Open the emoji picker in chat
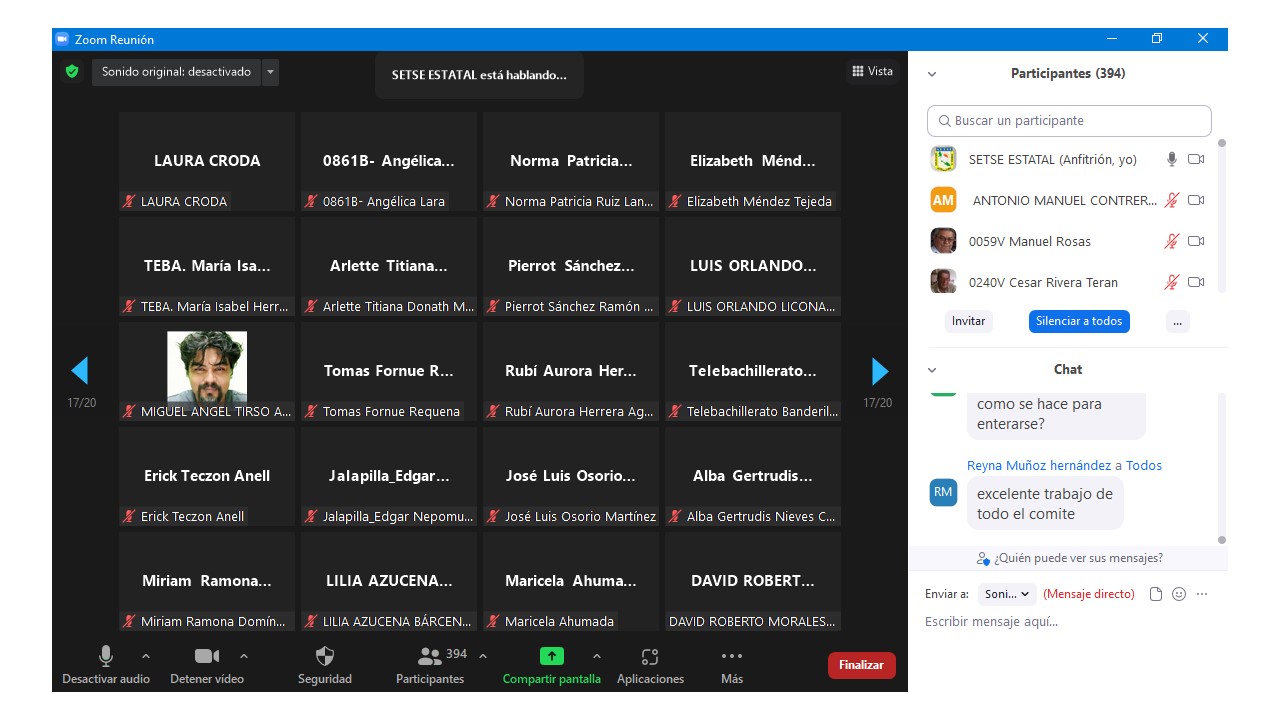This screenshot has width=1280, height=720. (1179, 594)
